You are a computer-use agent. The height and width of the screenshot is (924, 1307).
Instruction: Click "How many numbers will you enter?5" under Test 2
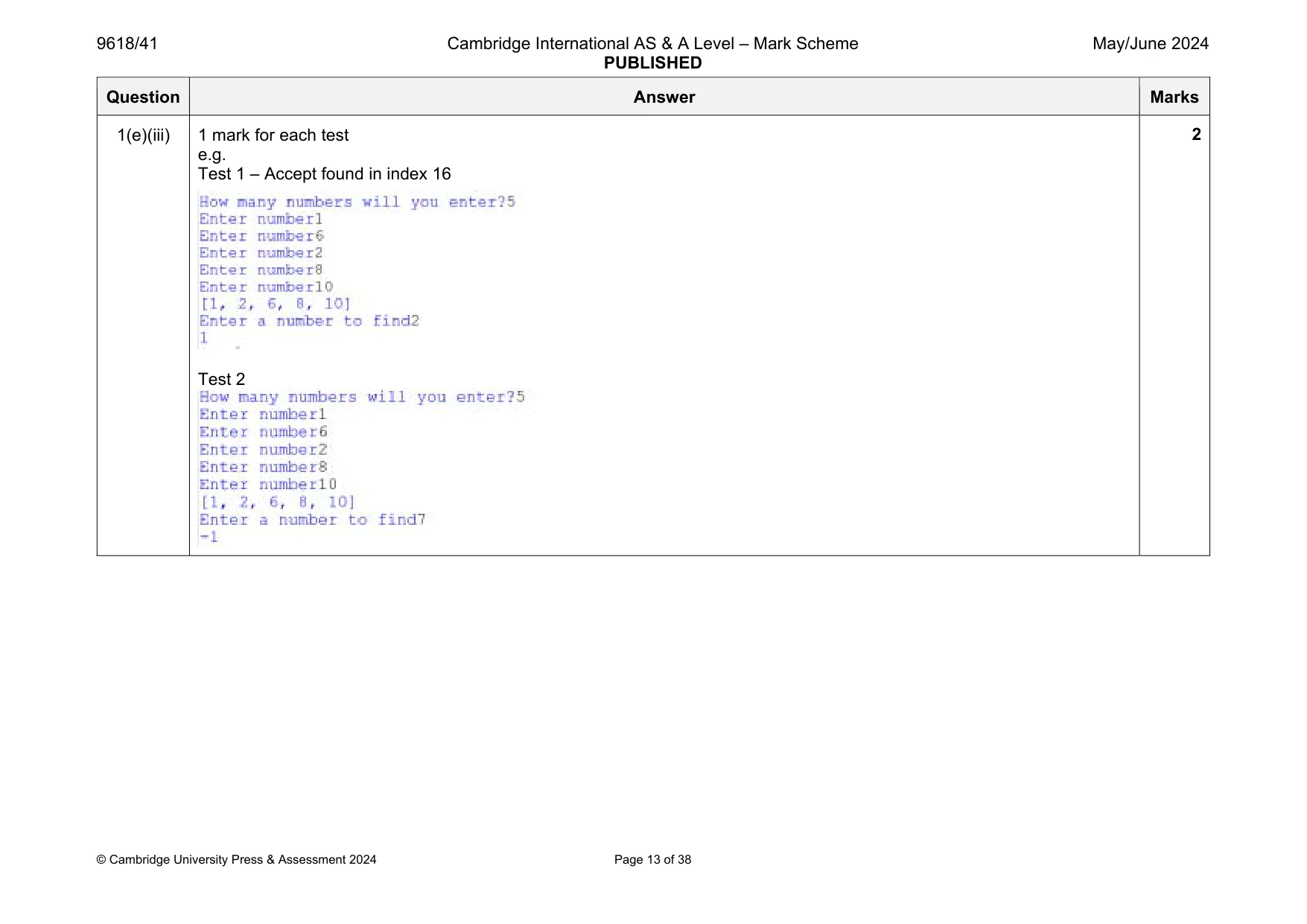362,397
